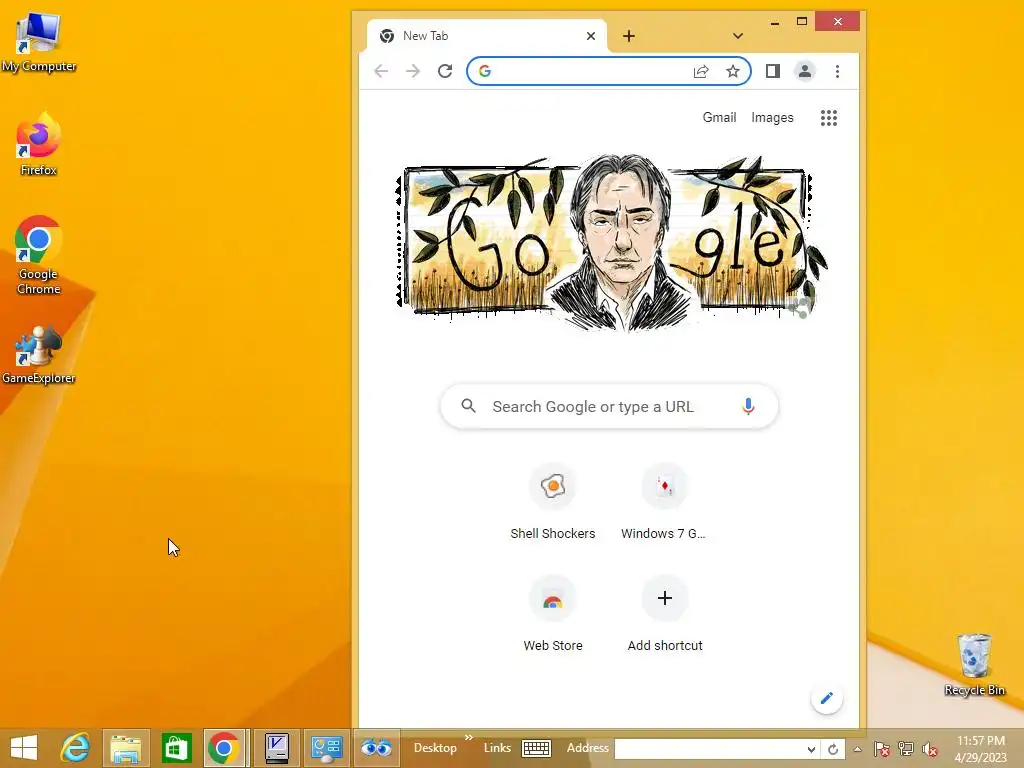1024x768 pixels.
Task: Open the Google apps grid
Action: [x=829, y=118]
